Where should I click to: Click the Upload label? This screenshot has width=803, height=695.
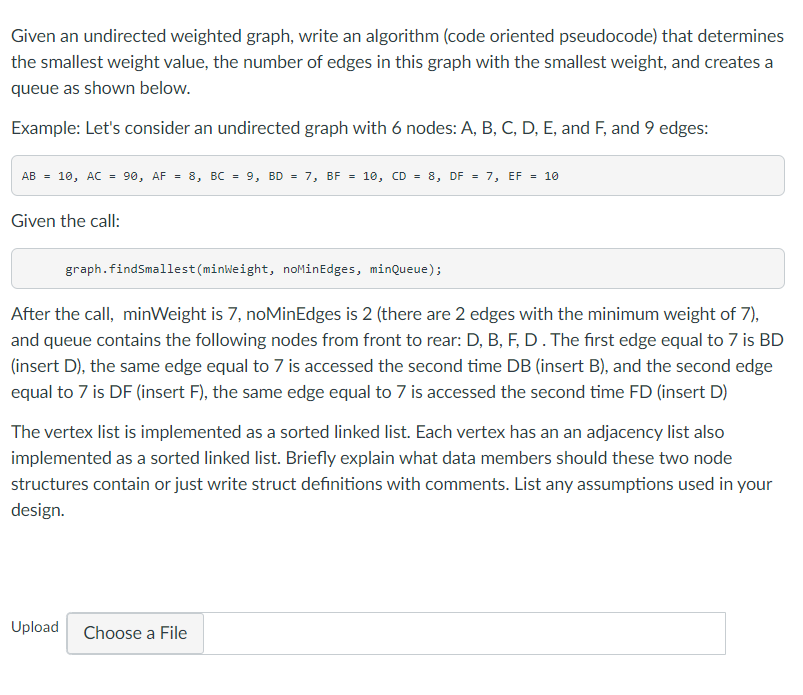tap(34, 627)
